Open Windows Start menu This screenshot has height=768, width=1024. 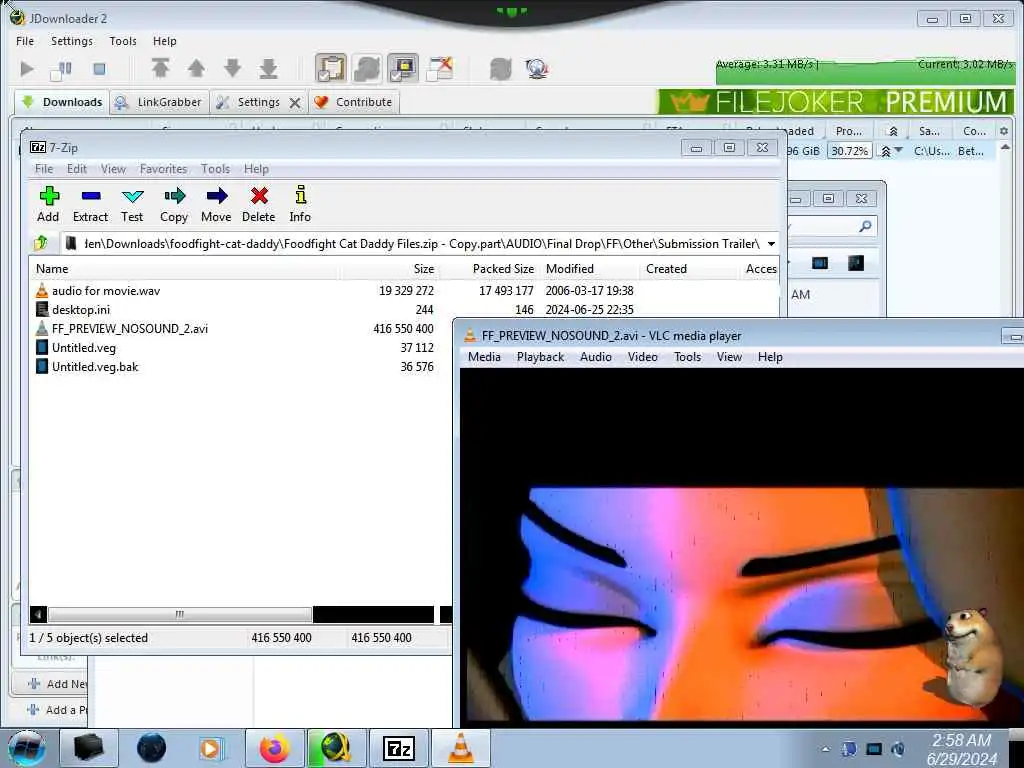point(27,749)
